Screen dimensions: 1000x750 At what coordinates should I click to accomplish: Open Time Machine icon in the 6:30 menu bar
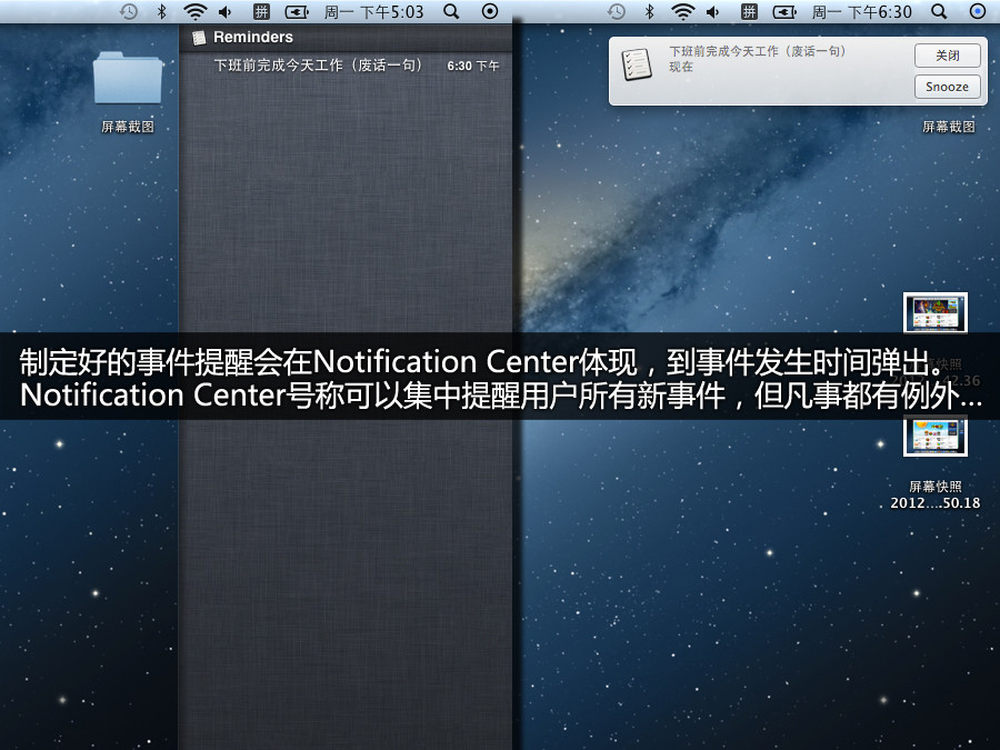pyautogui.click(x=617, y=11)
